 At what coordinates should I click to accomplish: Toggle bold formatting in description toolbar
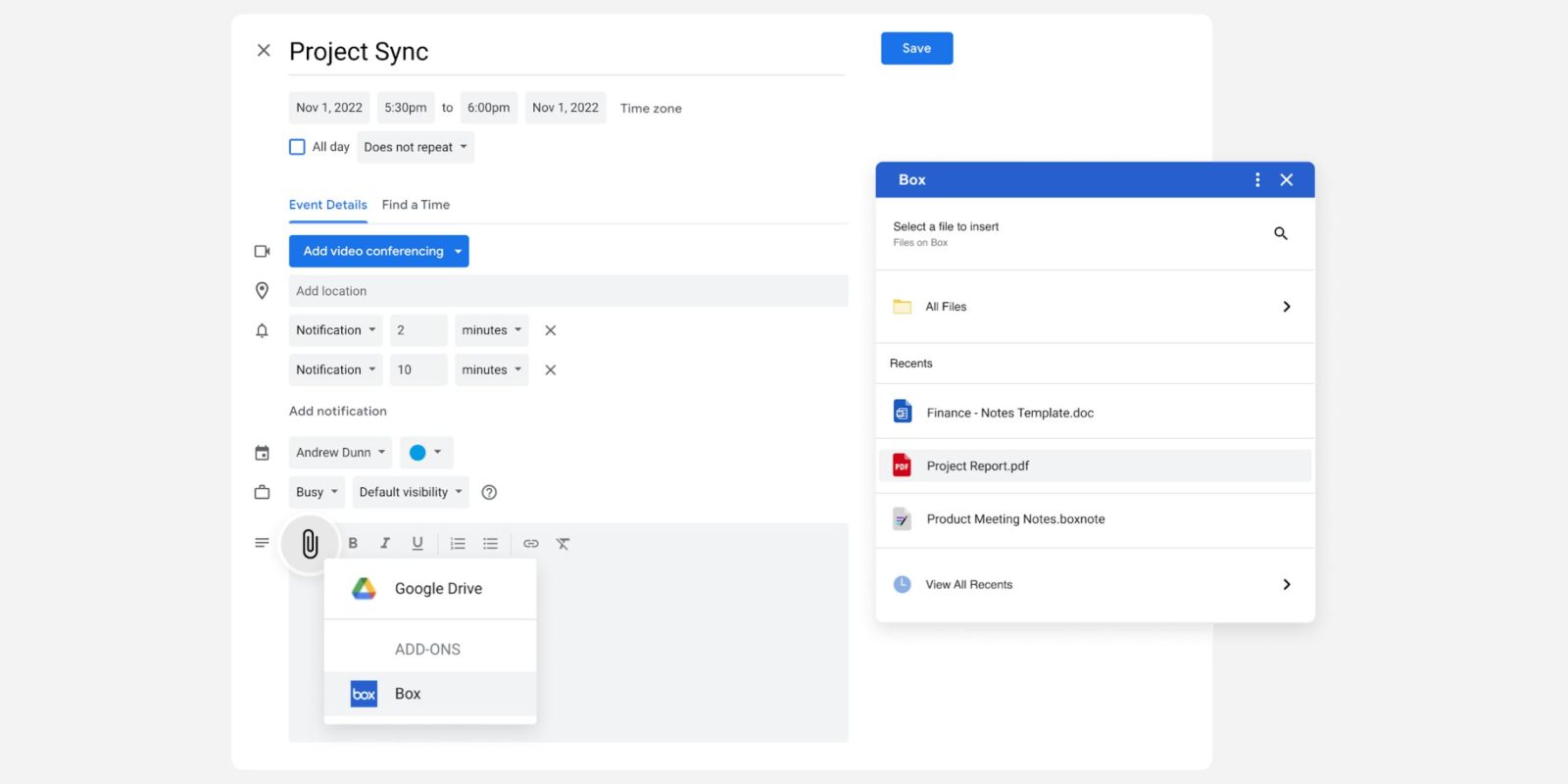coord(353,544)
